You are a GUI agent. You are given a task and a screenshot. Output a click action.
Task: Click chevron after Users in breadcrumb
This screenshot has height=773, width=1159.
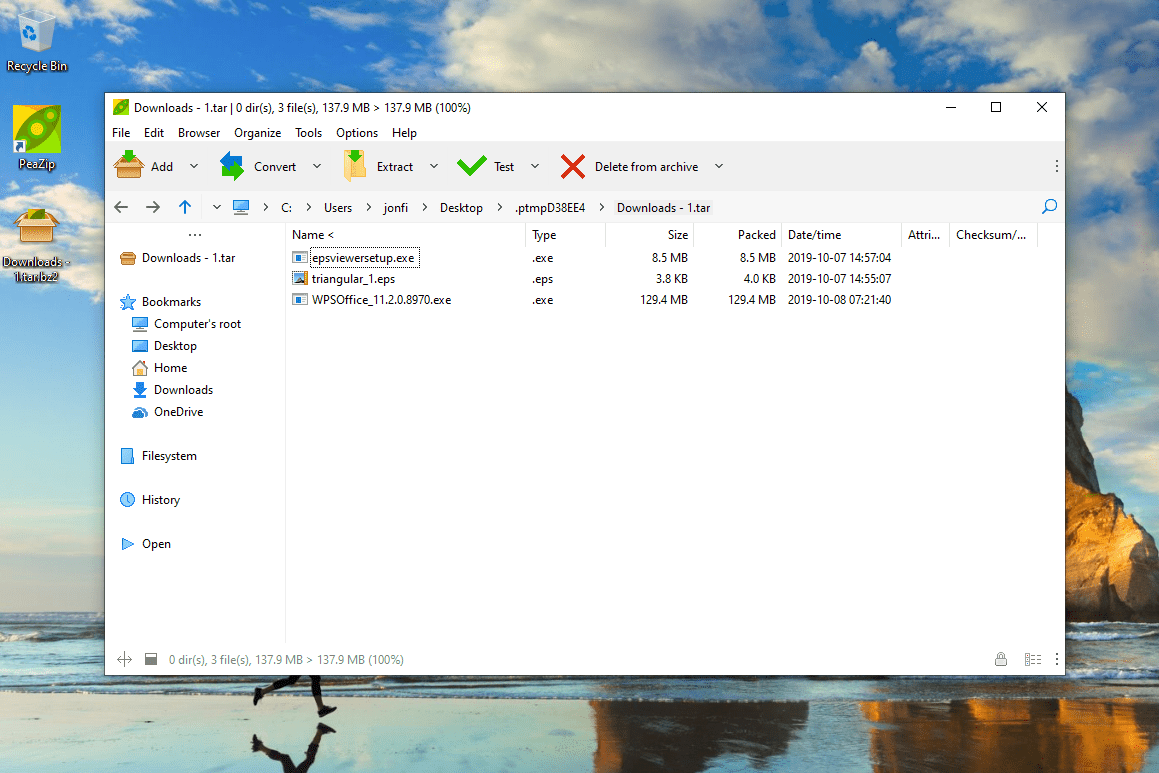point(369,208)
